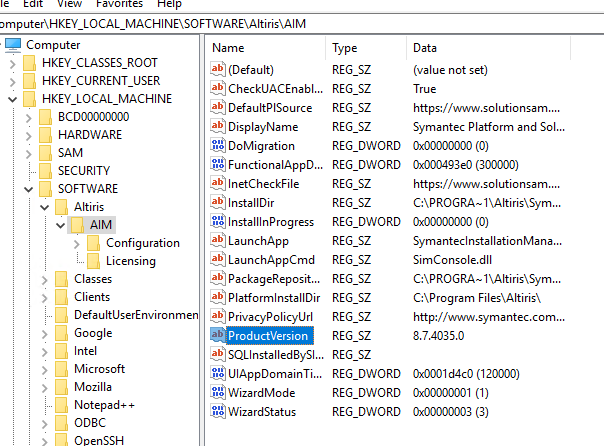The image size is (604, 446).
Task: Select the SECURITY key in tree
Action: point(84,171)
